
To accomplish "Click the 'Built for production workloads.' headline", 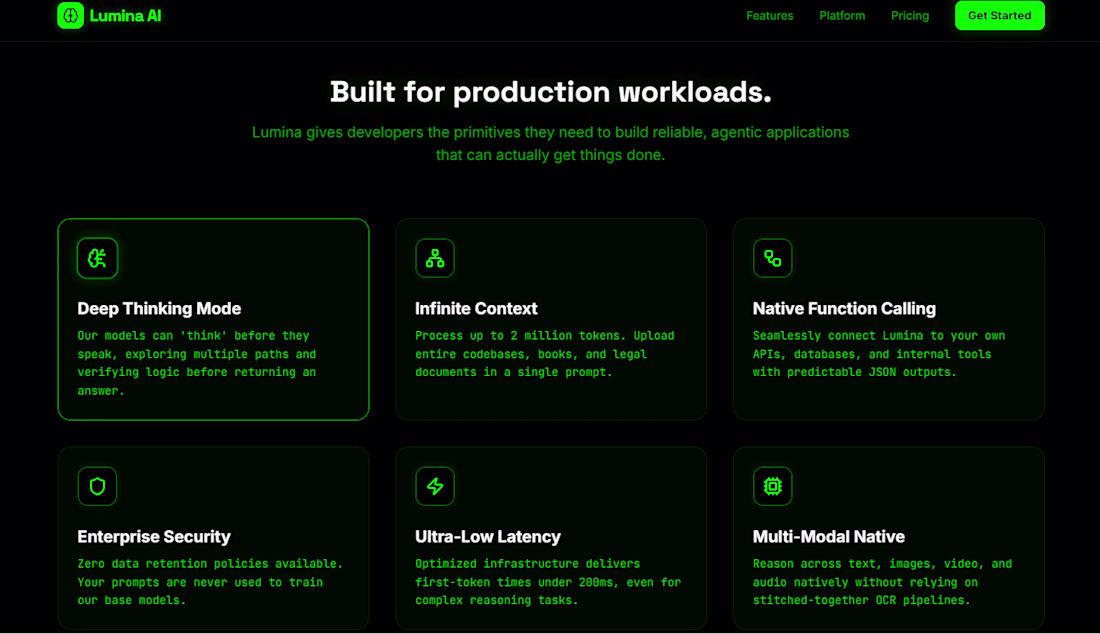I will click(551, 92).
